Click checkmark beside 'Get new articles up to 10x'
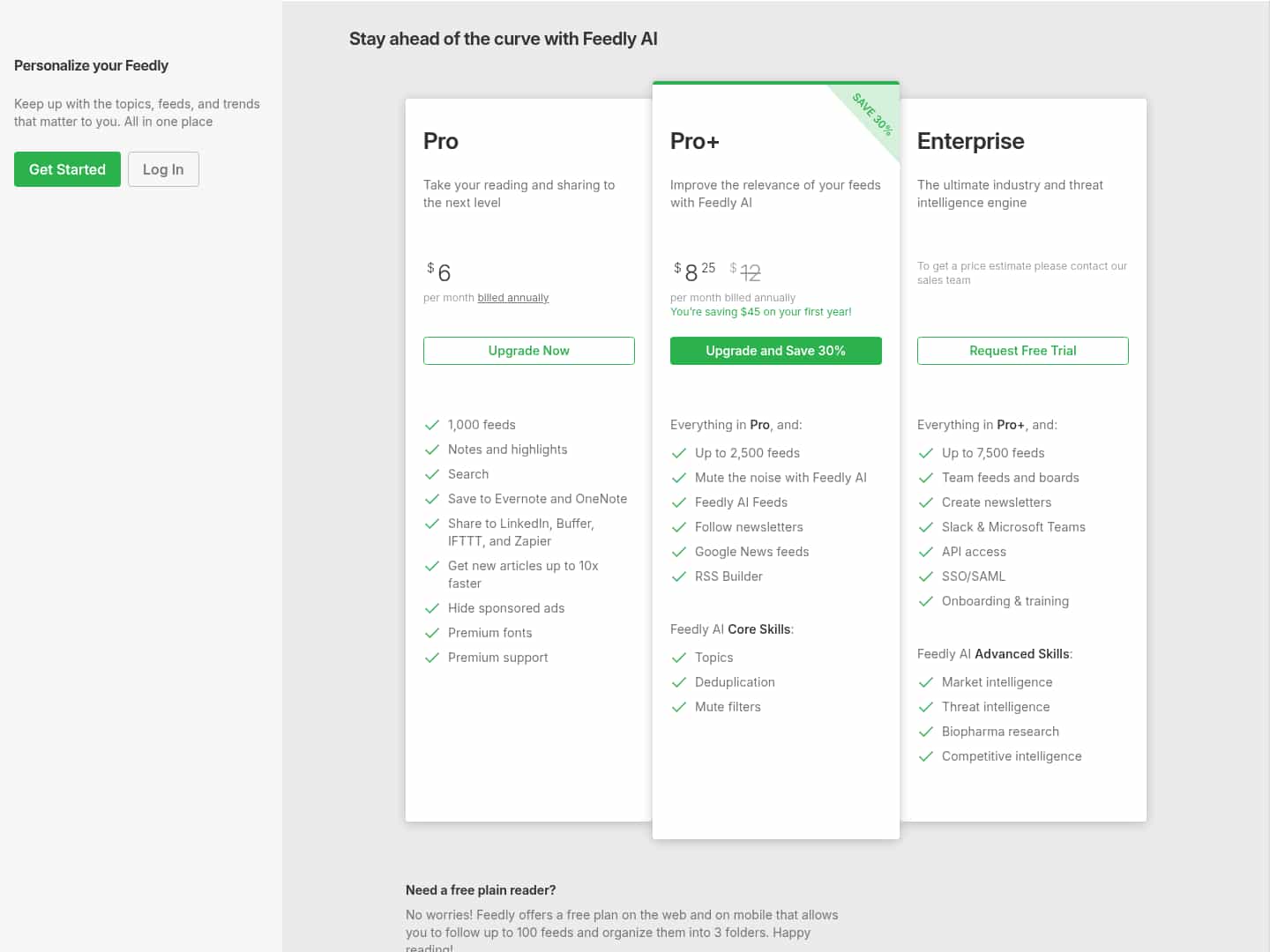1270x952 pixels. coord(432,566)
